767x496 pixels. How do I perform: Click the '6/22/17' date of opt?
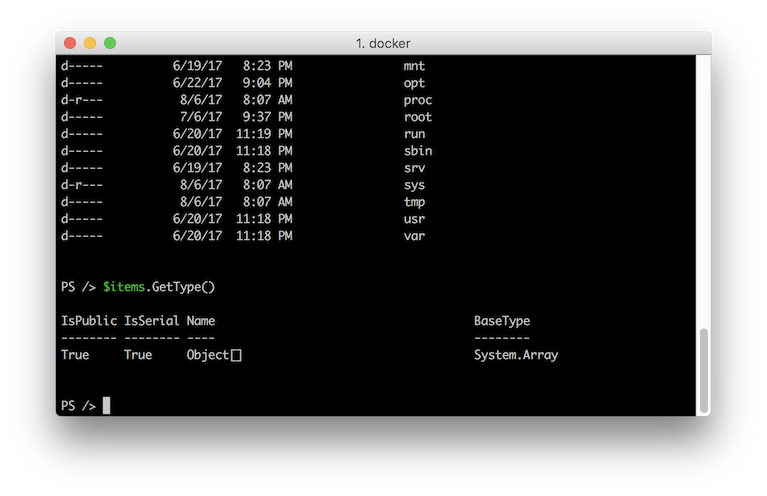click(198, 83)
